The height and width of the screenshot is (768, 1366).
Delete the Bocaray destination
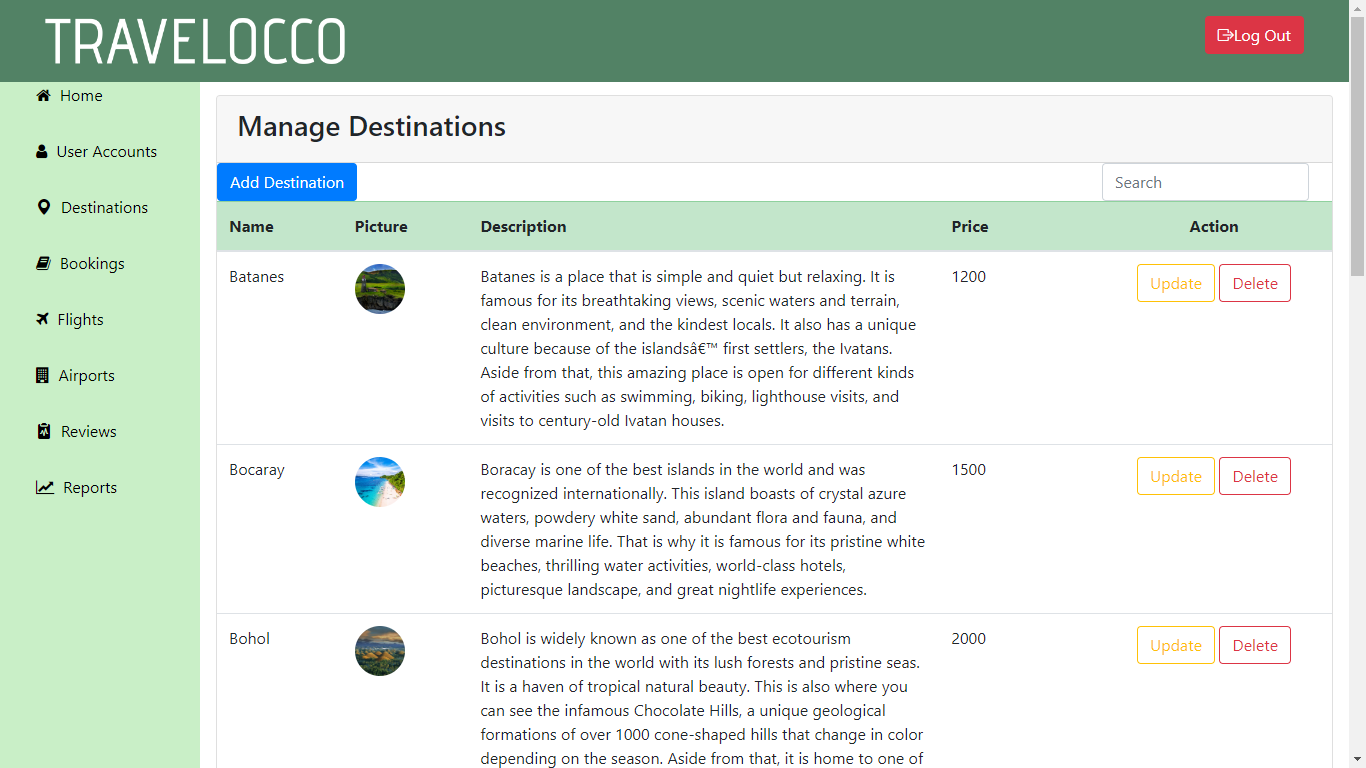pos(1254,476)
